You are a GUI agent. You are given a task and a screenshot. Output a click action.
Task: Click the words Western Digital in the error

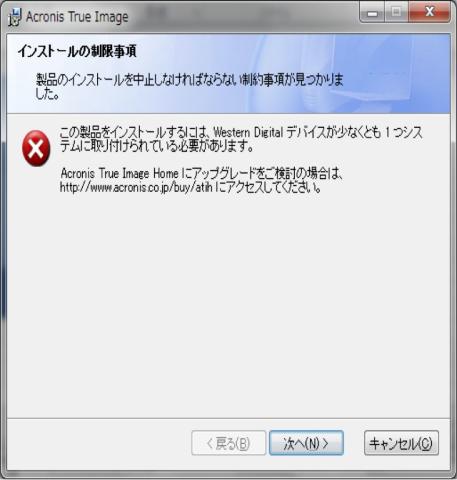point(248,132)
